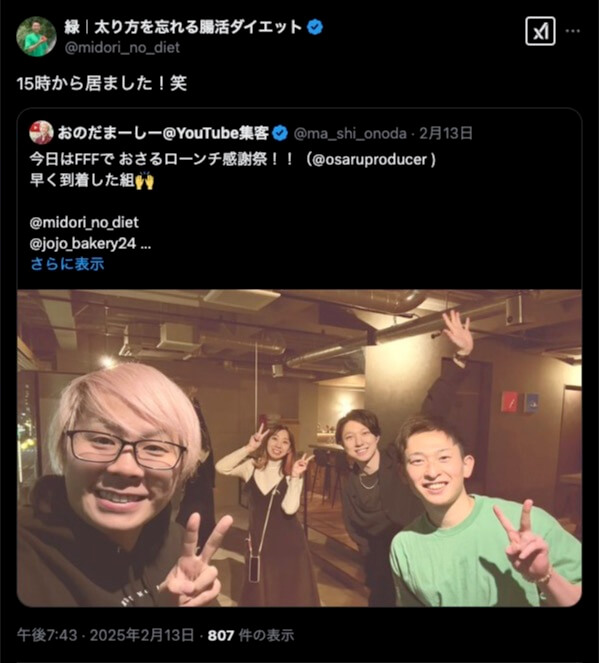Screen dimensions: 599x663
Task: Expand quoted post with さらに表示
Action: (67, 264)
